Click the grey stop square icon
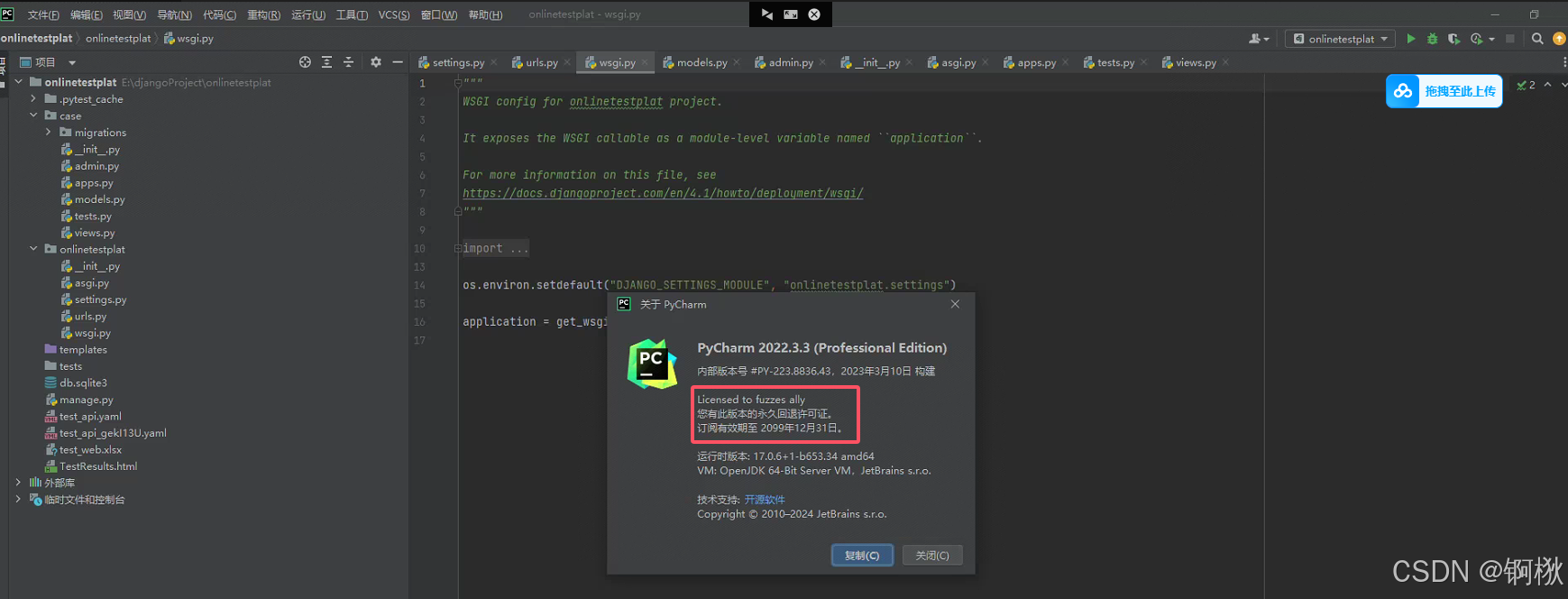1568x599 pixels. point(1510,39)
